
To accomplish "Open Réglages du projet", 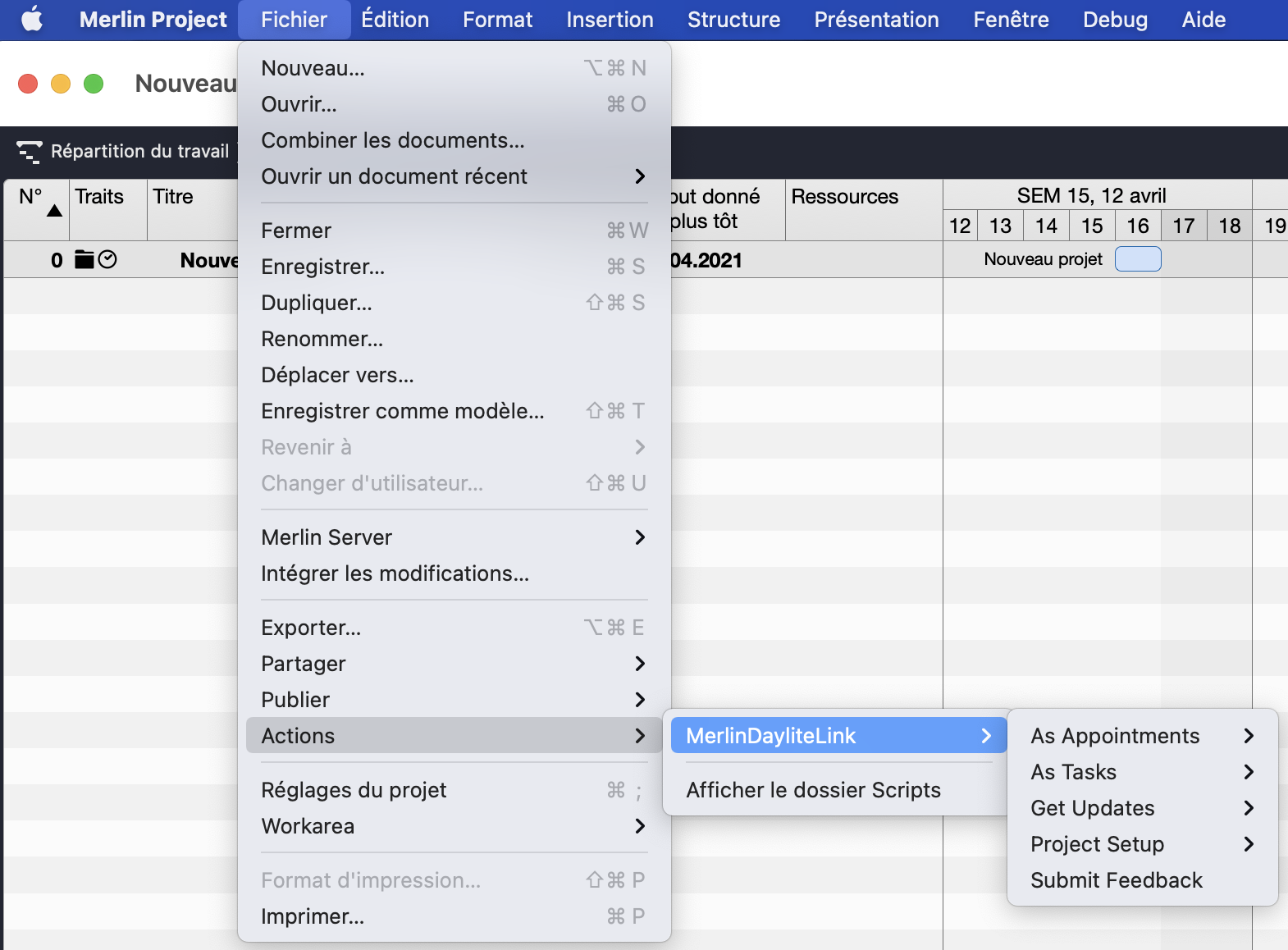I will 354,790.
